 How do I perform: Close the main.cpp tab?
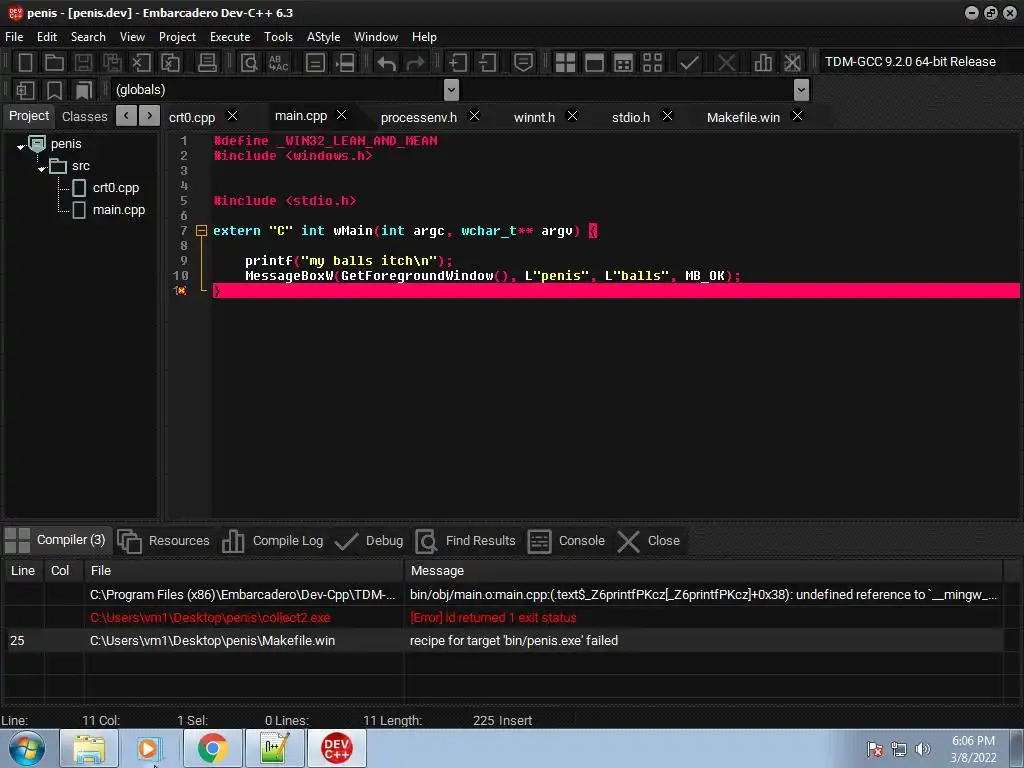[341, 115]
